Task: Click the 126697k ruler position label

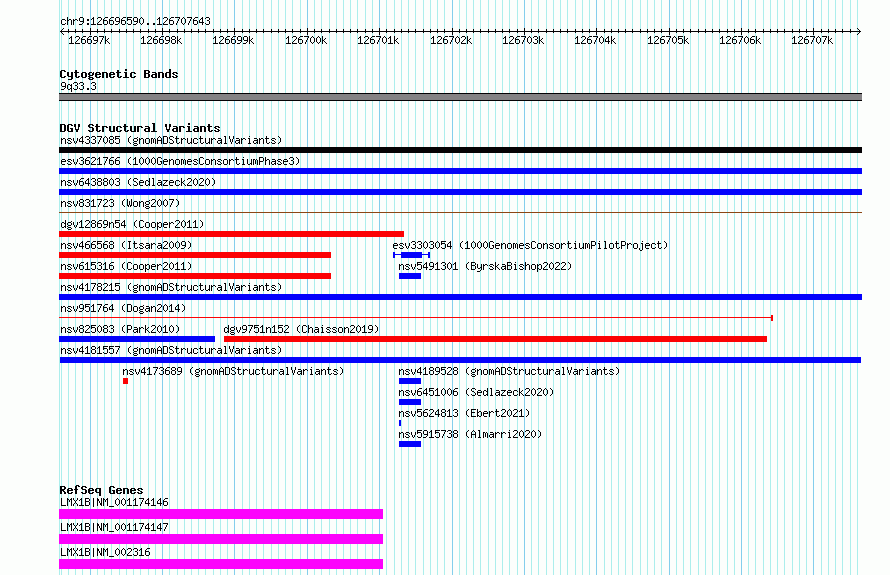Action: 89,40
